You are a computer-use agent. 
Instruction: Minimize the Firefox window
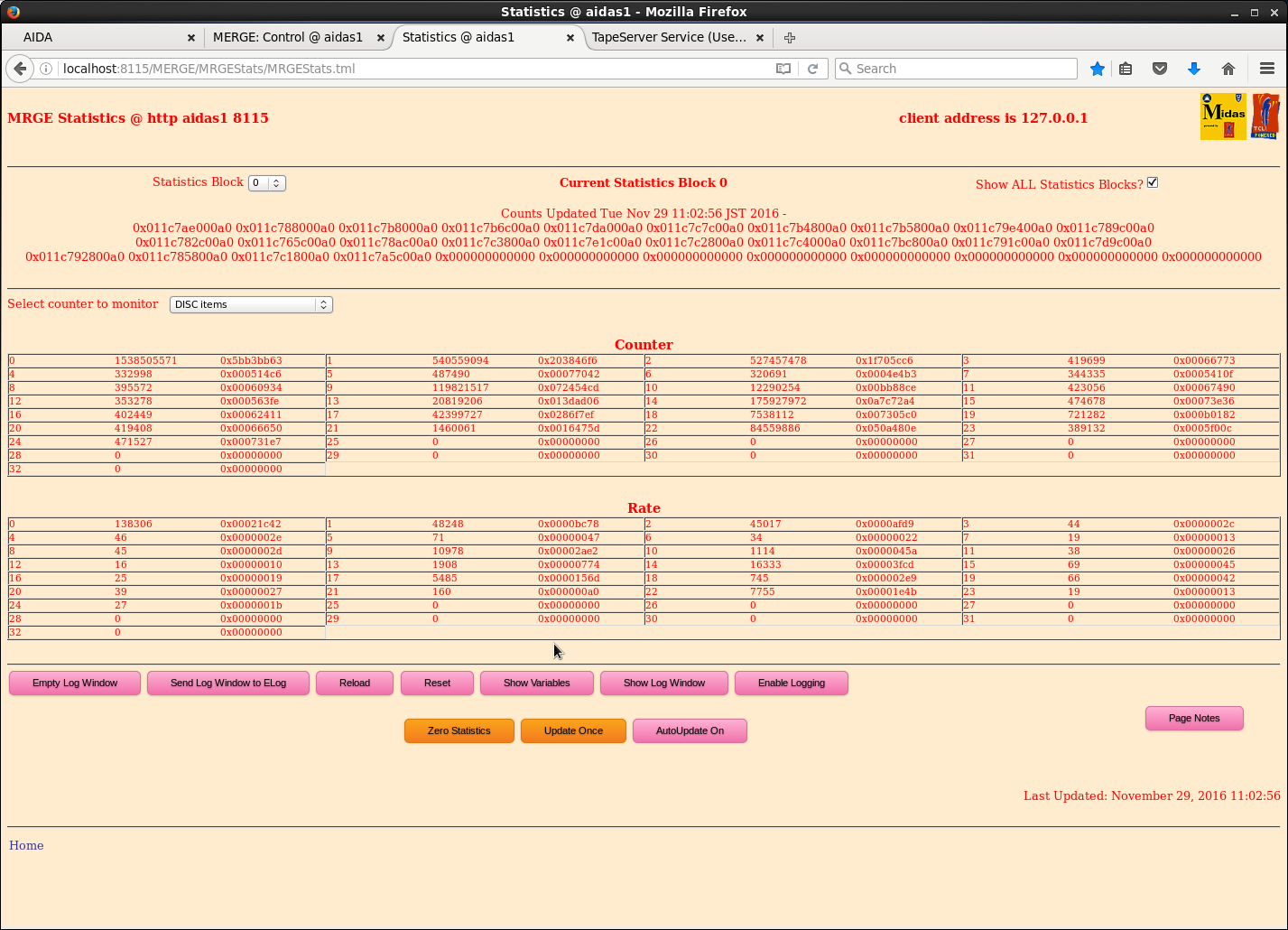pos(1237,13)
